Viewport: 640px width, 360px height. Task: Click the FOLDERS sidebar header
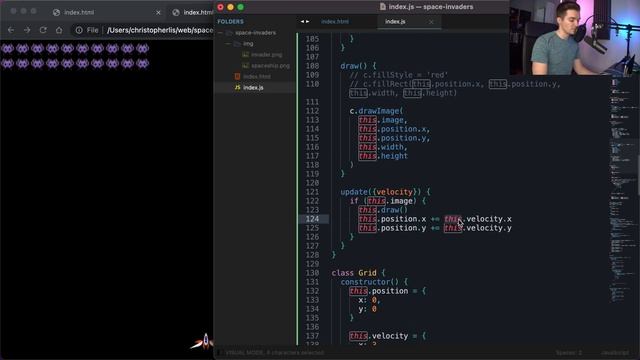230,22
